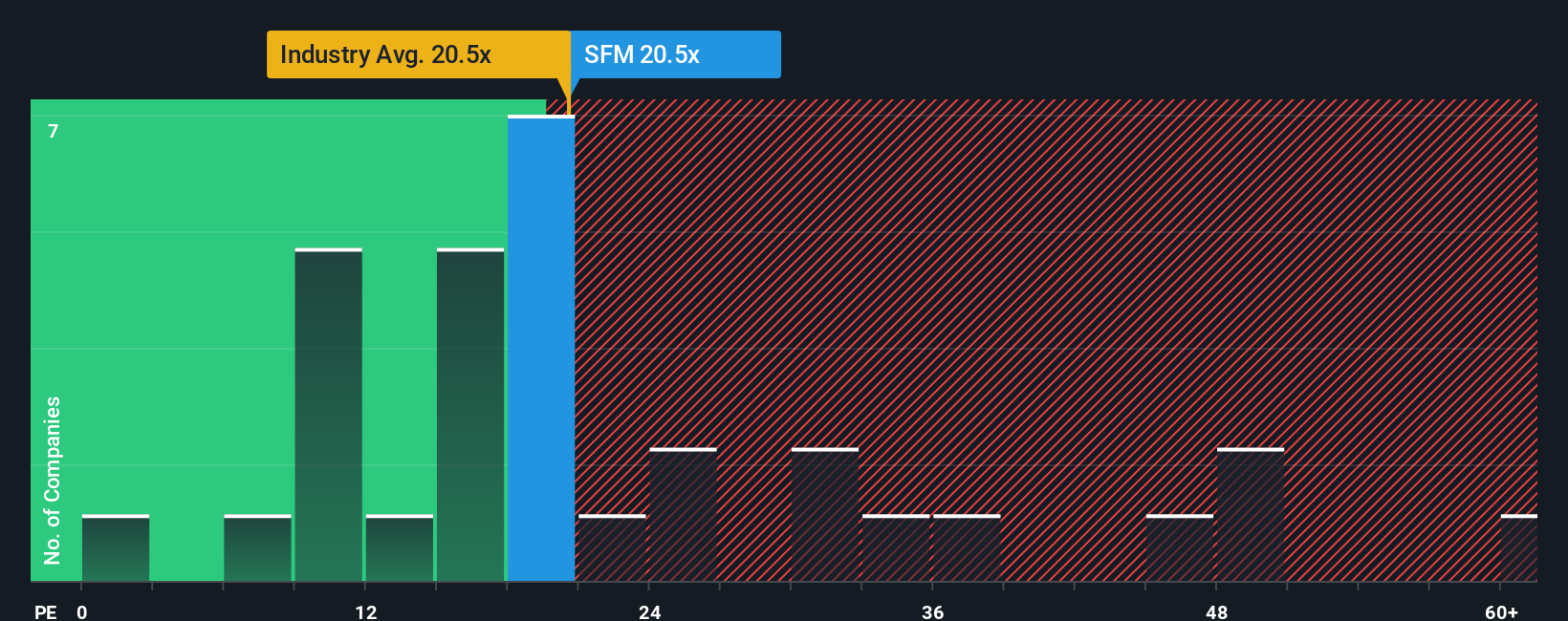Click the 7 value on the y-axis
Screen dimensions: 1568x621
[x=54, y=131]
